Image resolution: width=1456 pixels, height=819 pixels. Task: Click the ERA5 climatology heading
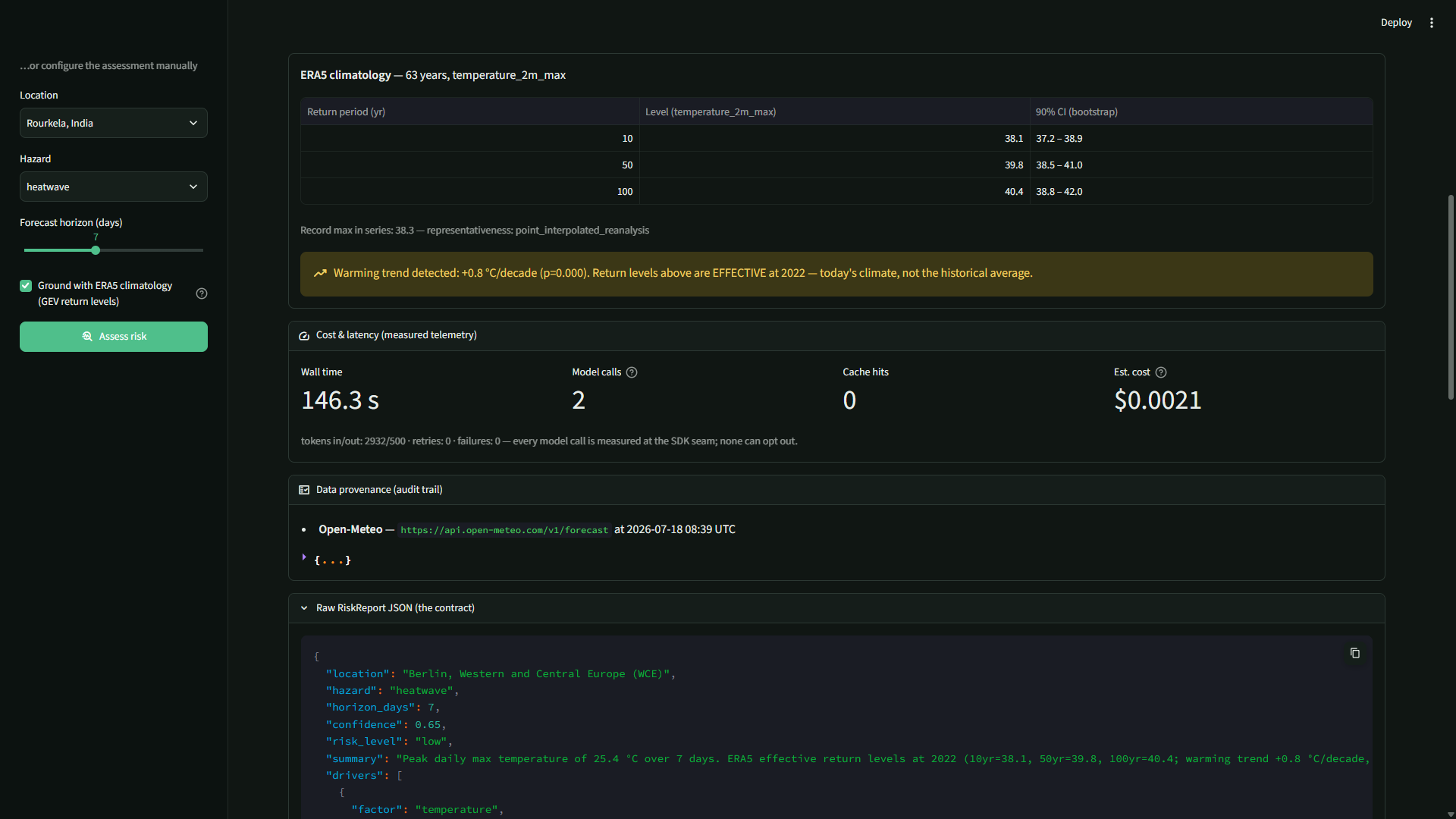pos(433,75)
